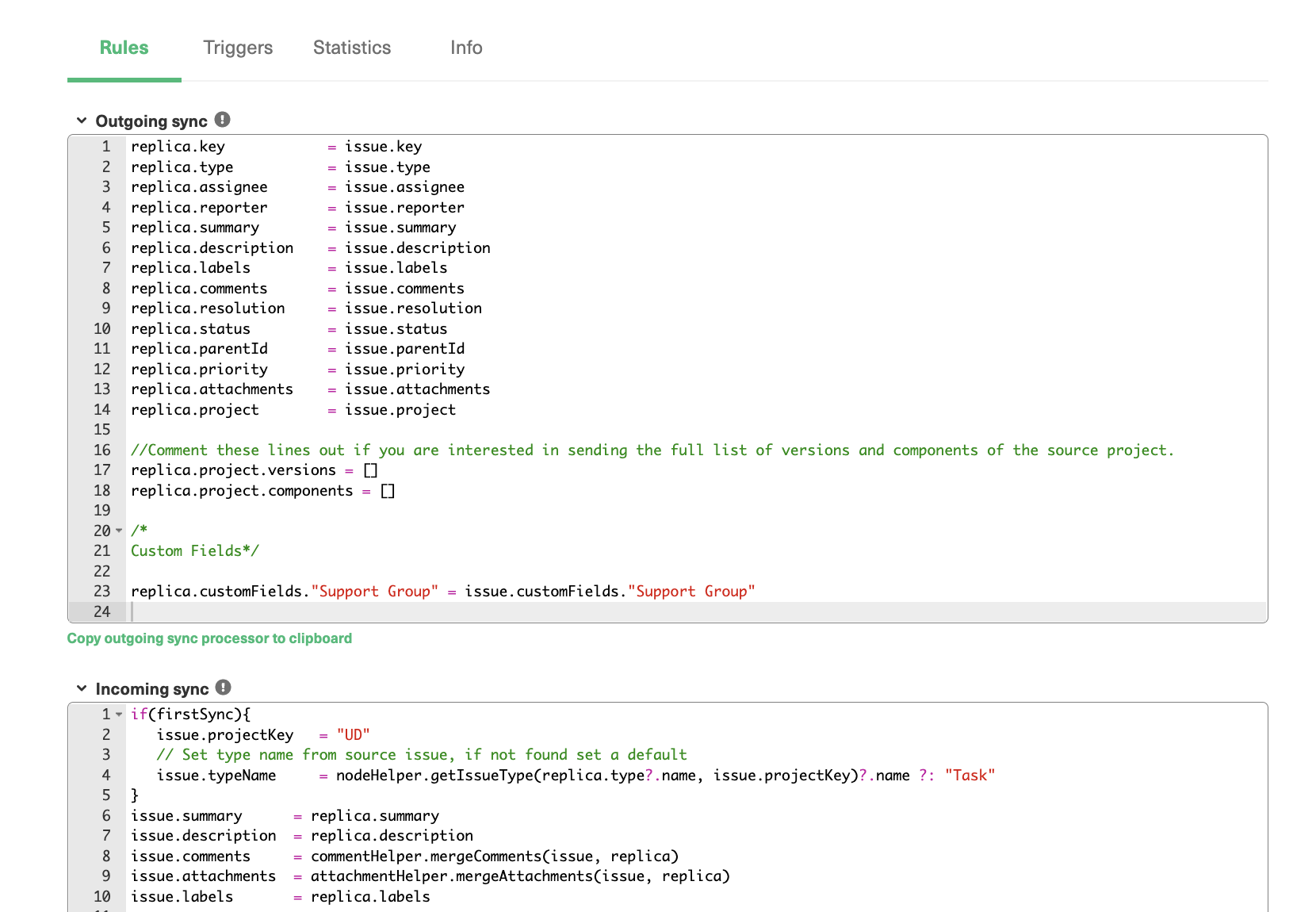Viewport: 1316px width, 912px height.
Task: Switch to the Triggers tab
Action: [x=237, y=48]
